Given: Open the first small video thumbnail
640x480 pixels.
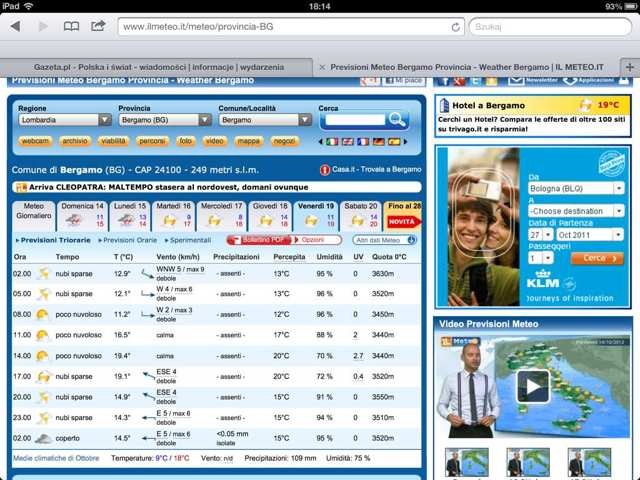Looking at the screenshot, I should (x=467, y=463).
